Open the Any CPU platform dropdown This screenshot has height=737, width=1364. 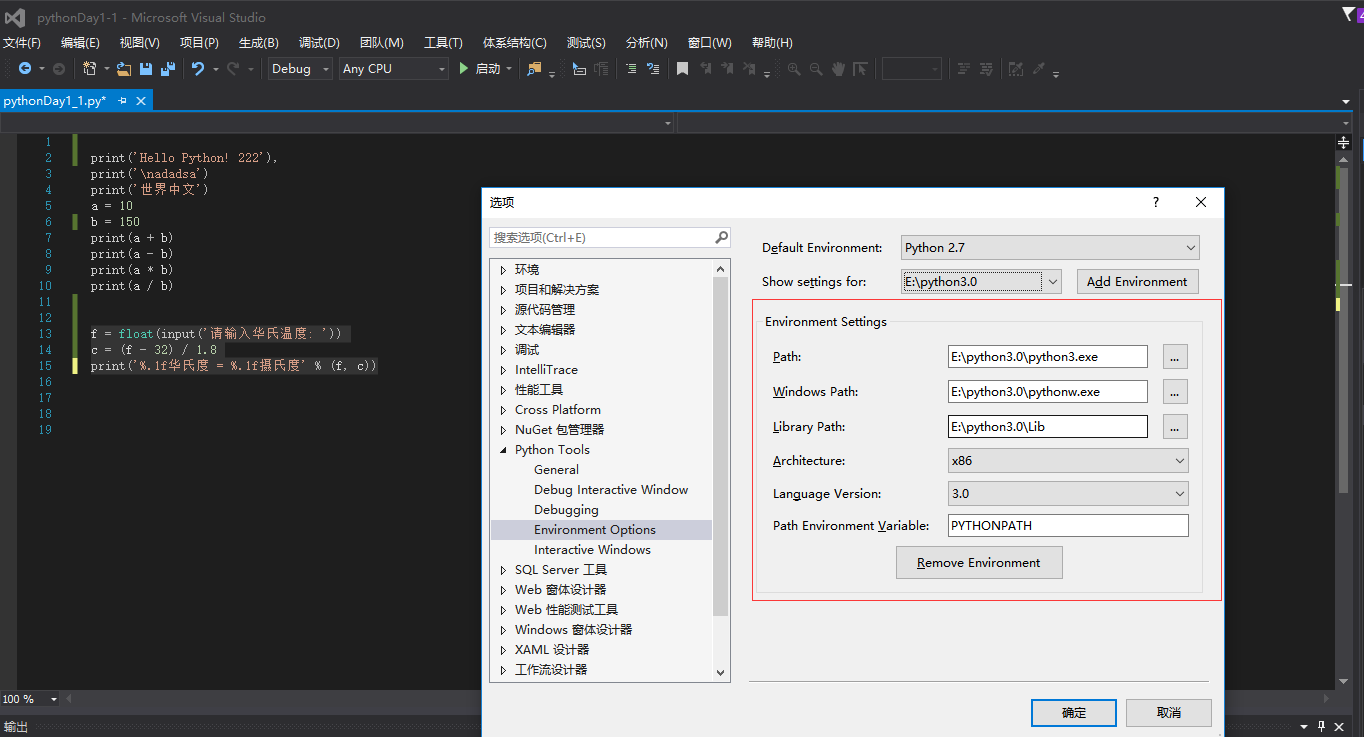coord(392,68)
